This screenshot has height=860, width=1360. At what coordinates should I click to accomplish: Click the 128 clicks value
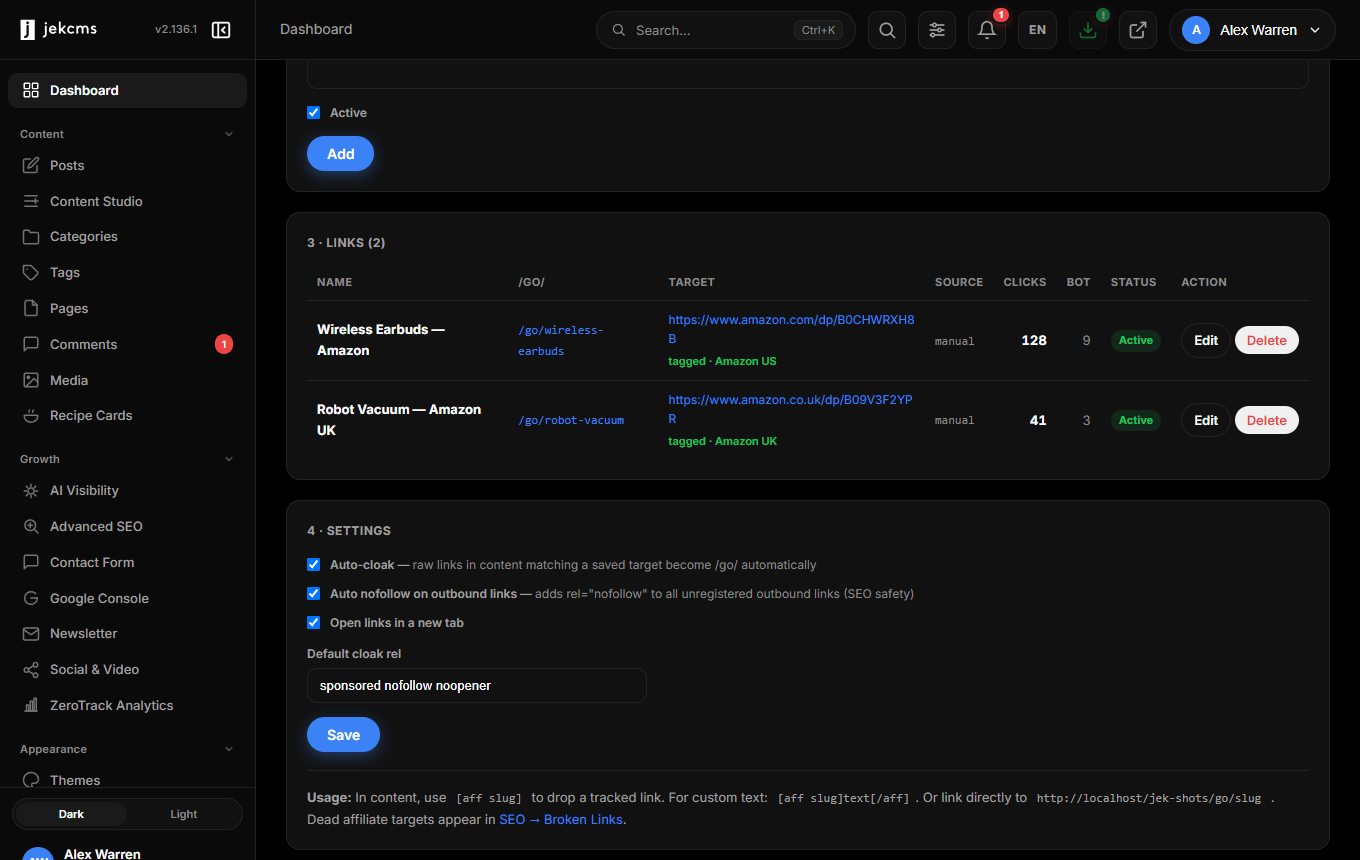tap(1034, 340)
